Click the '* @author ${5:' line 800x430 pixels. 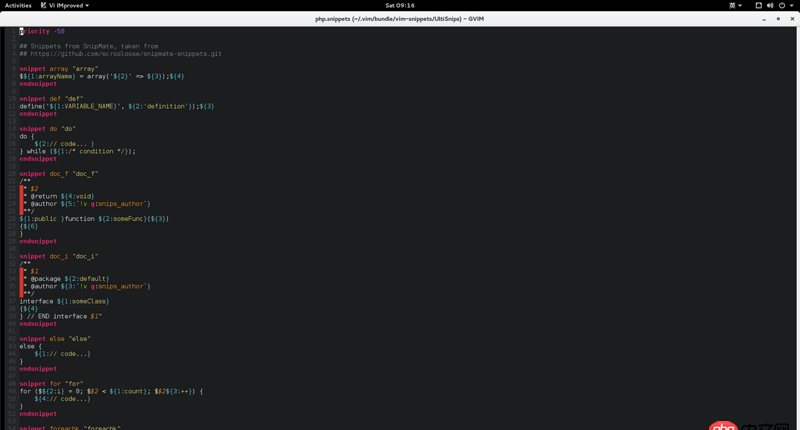[87, 204]
